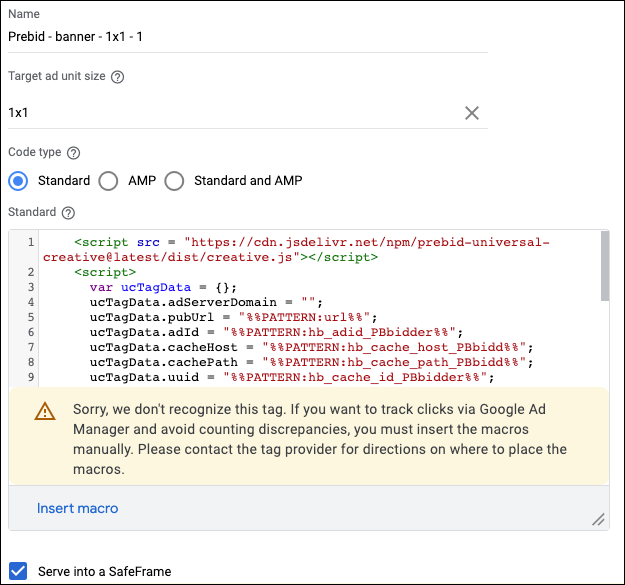Click the code editor vertical scrollbar
This screenshot has height=585, width=625.
point(605,265)
